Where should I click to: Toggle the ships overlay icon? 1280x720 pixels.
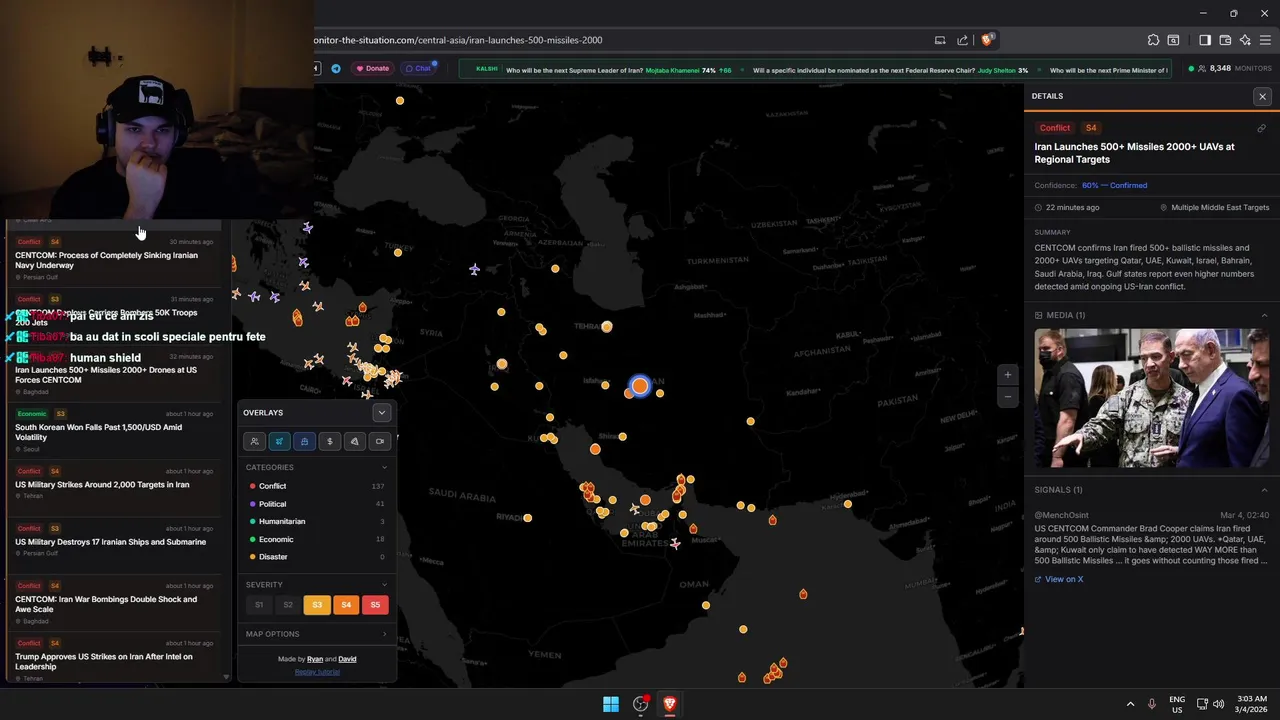pos(304,441)
